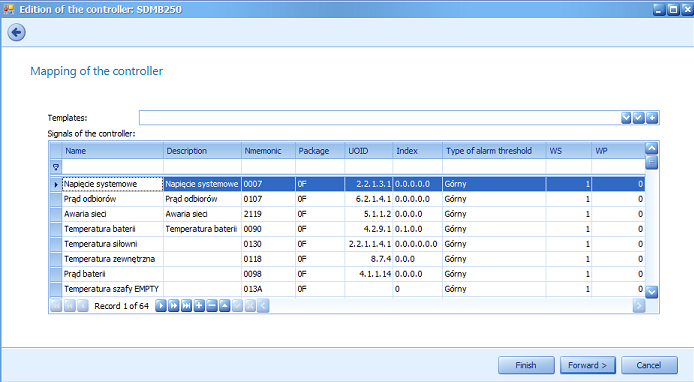Go back with the blue arrow button
This screenshot has height=382, width=694.
point(16,32)
